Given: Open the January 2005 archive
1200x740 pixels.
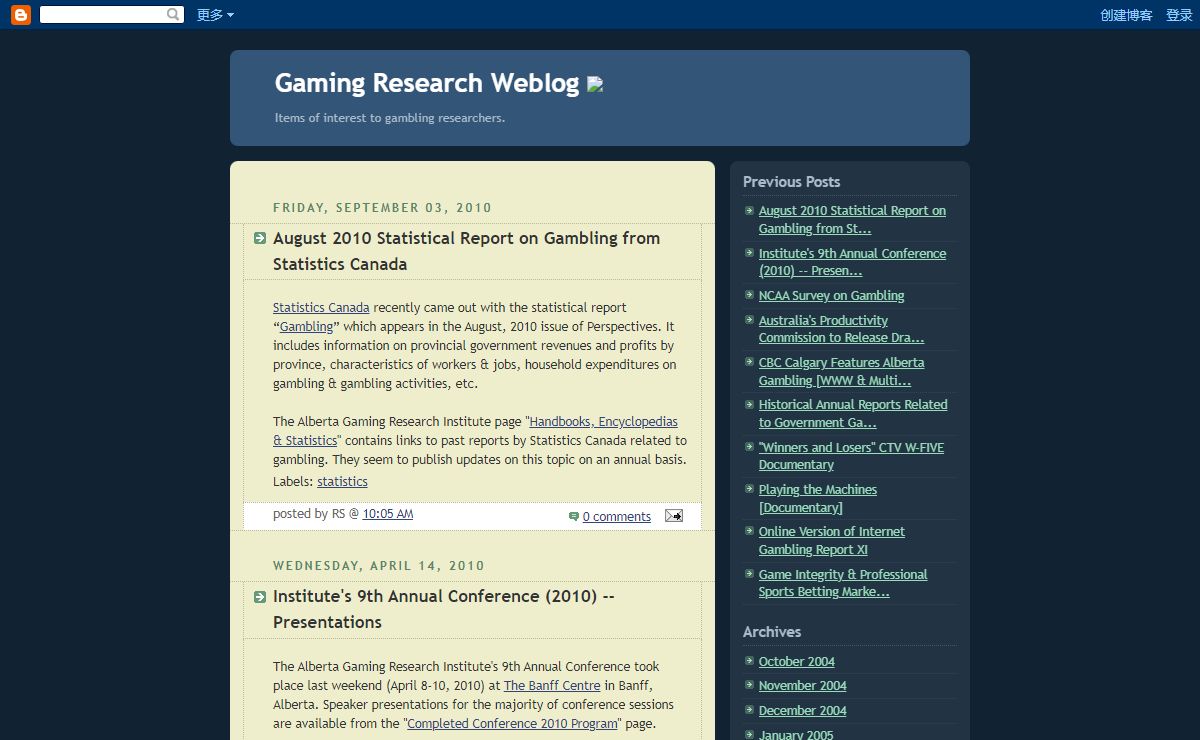Looking at the screenshot, I should point(796,735).
